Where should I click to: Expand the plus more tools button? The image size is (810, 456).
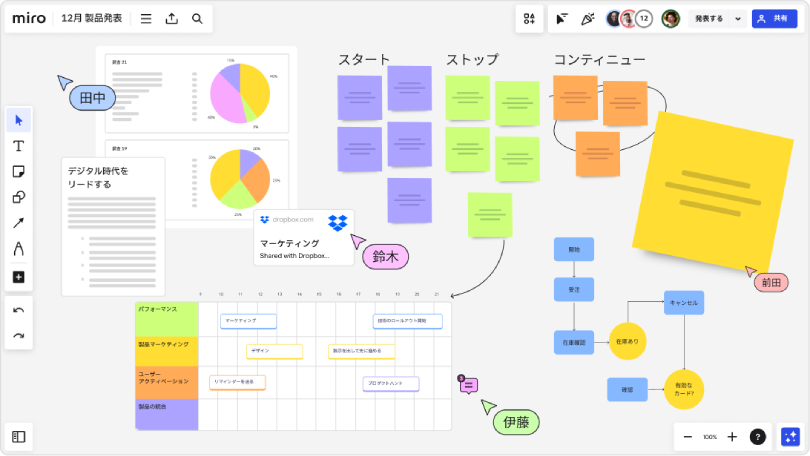18,277
